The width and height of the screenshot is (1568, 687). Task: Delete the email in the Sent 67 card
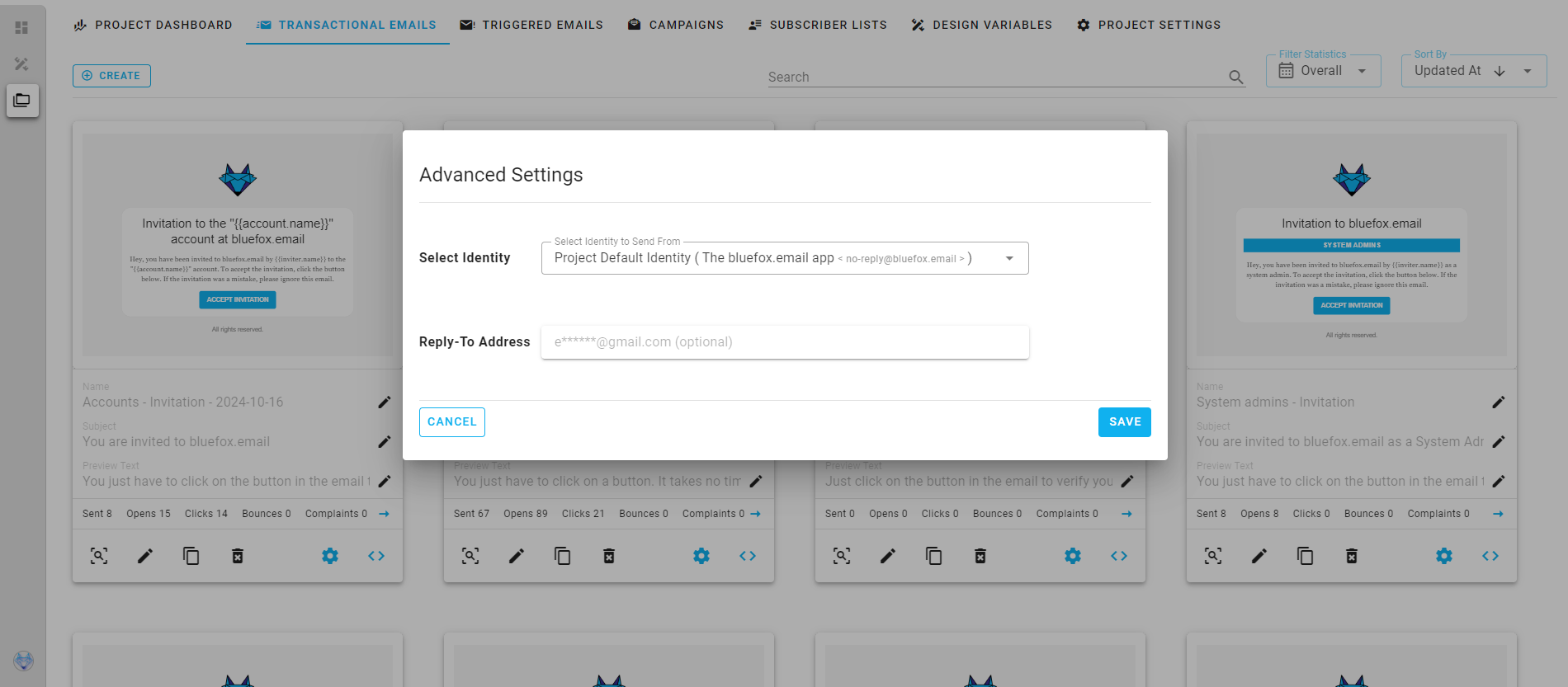click(x=608, y=556)
